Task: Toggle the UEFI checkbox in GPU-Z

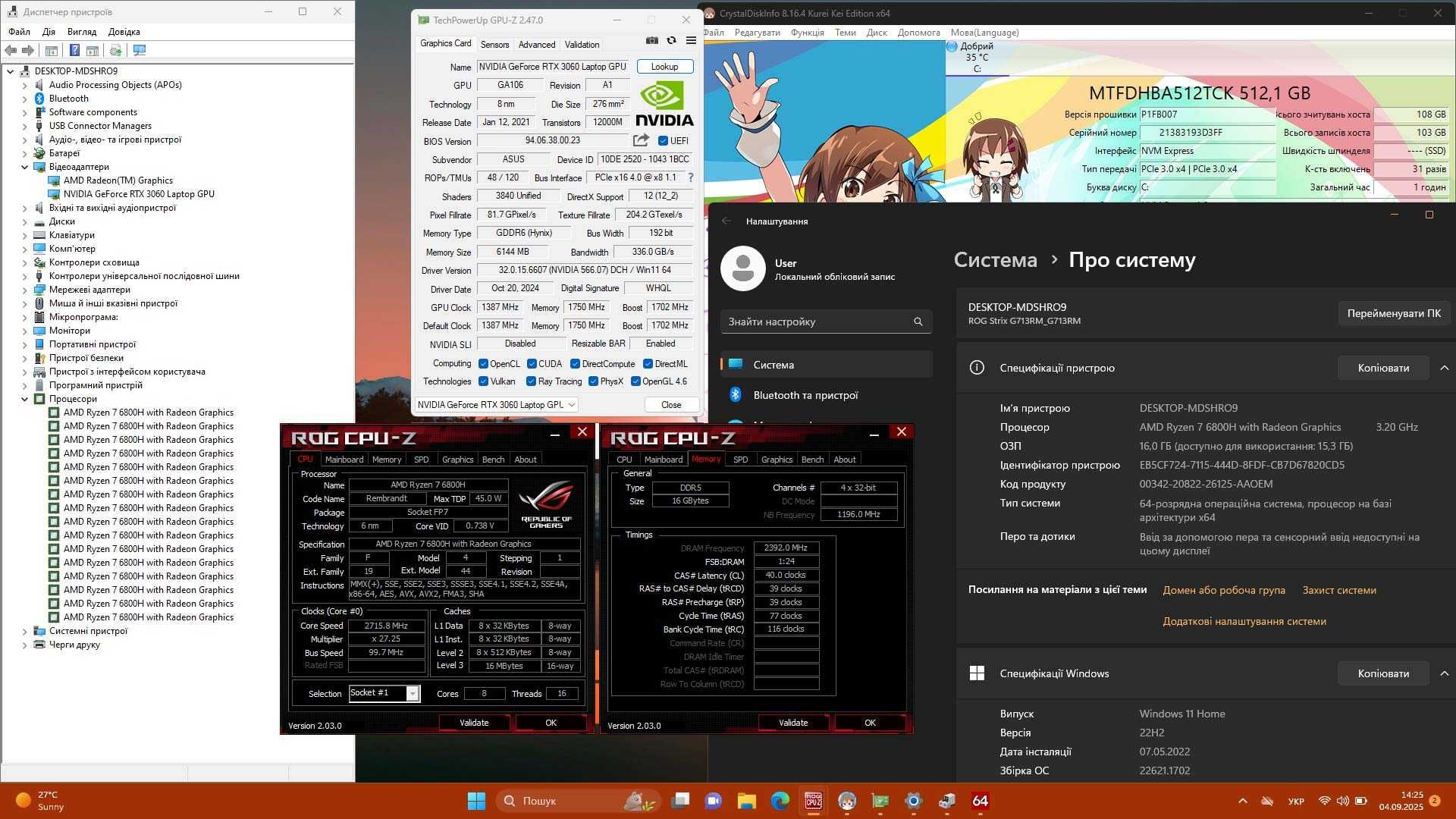Action: pos(663,141)
